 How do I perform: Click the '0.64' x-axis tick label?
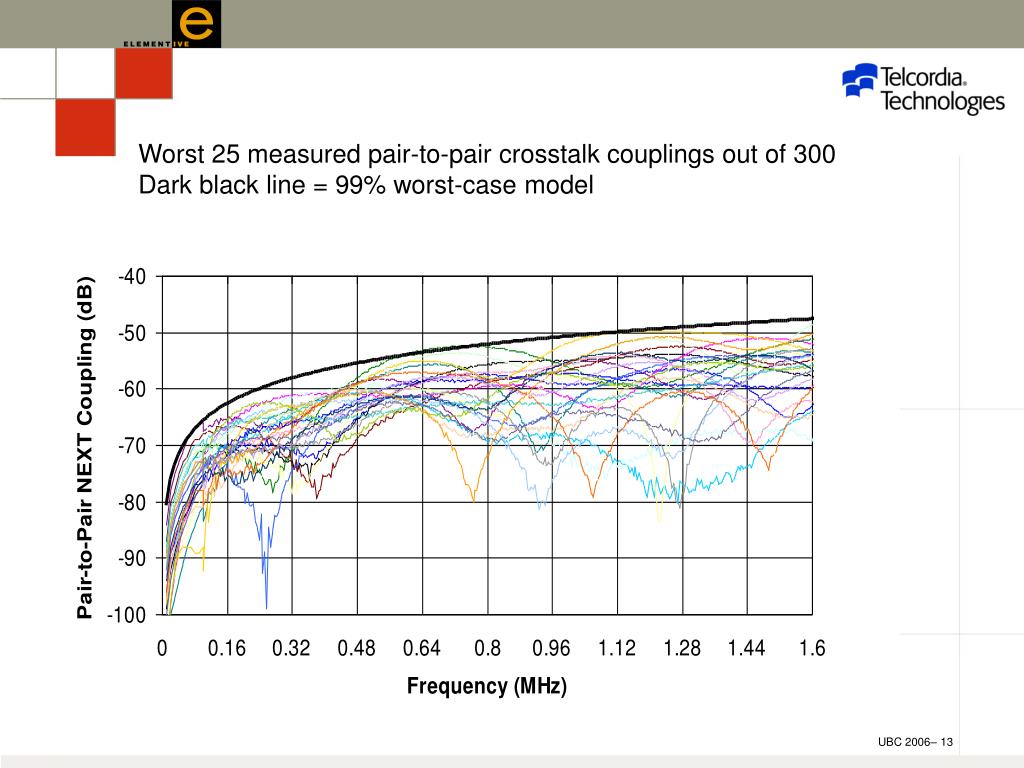422,648
